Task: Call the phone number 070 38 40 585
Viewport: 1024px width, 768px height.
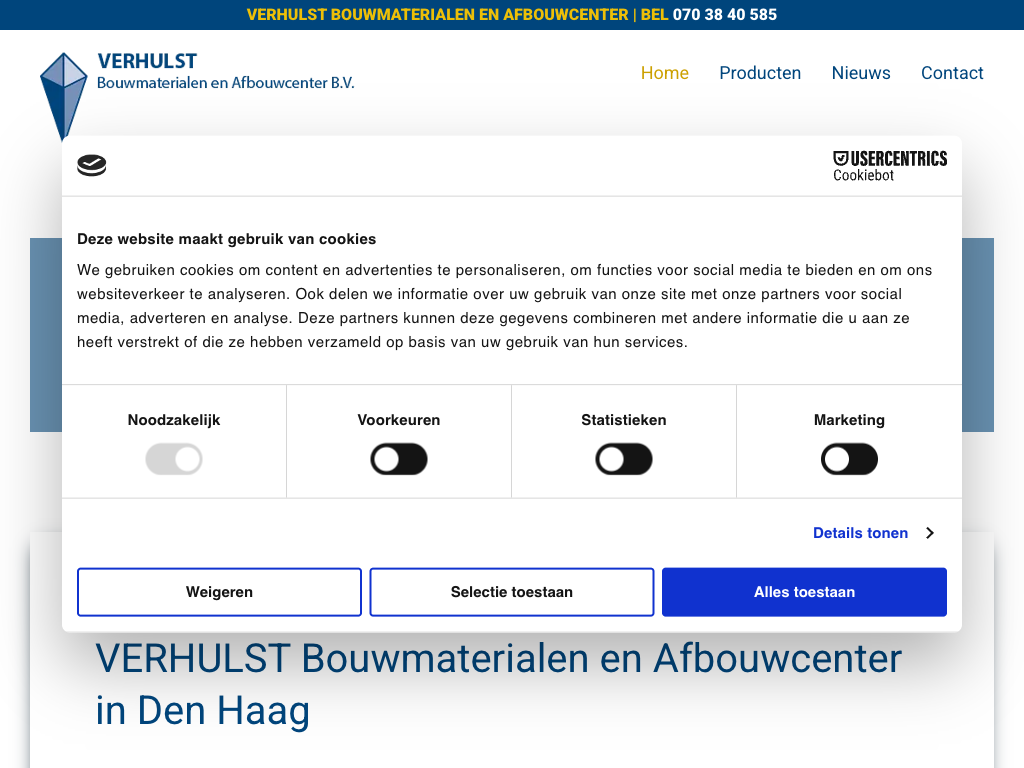Action: pyautogui.click(x=725, y=14)
